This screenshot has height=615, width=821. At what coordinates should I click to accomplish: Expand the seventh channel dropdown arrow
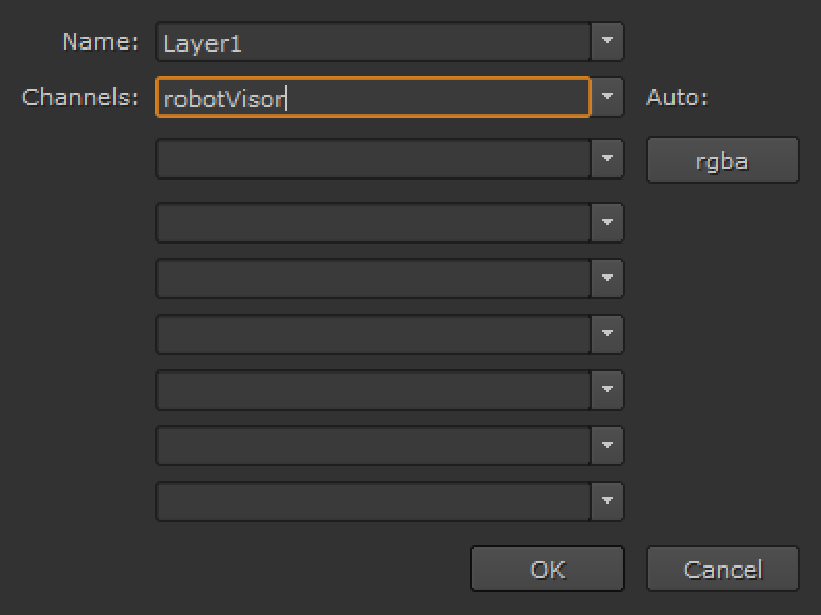607,446
